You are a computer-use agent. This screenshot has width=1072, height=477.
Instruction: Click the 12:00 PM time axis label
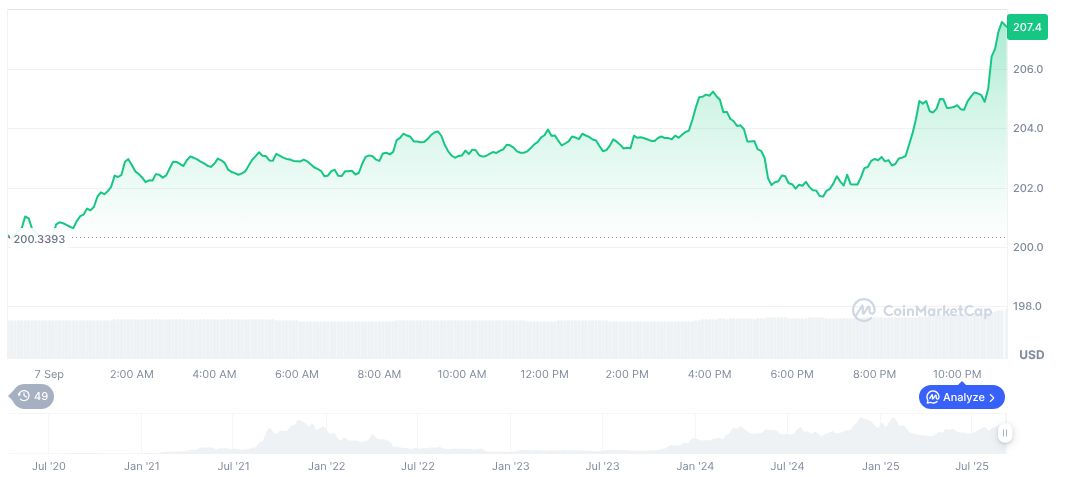click(544, 374)
